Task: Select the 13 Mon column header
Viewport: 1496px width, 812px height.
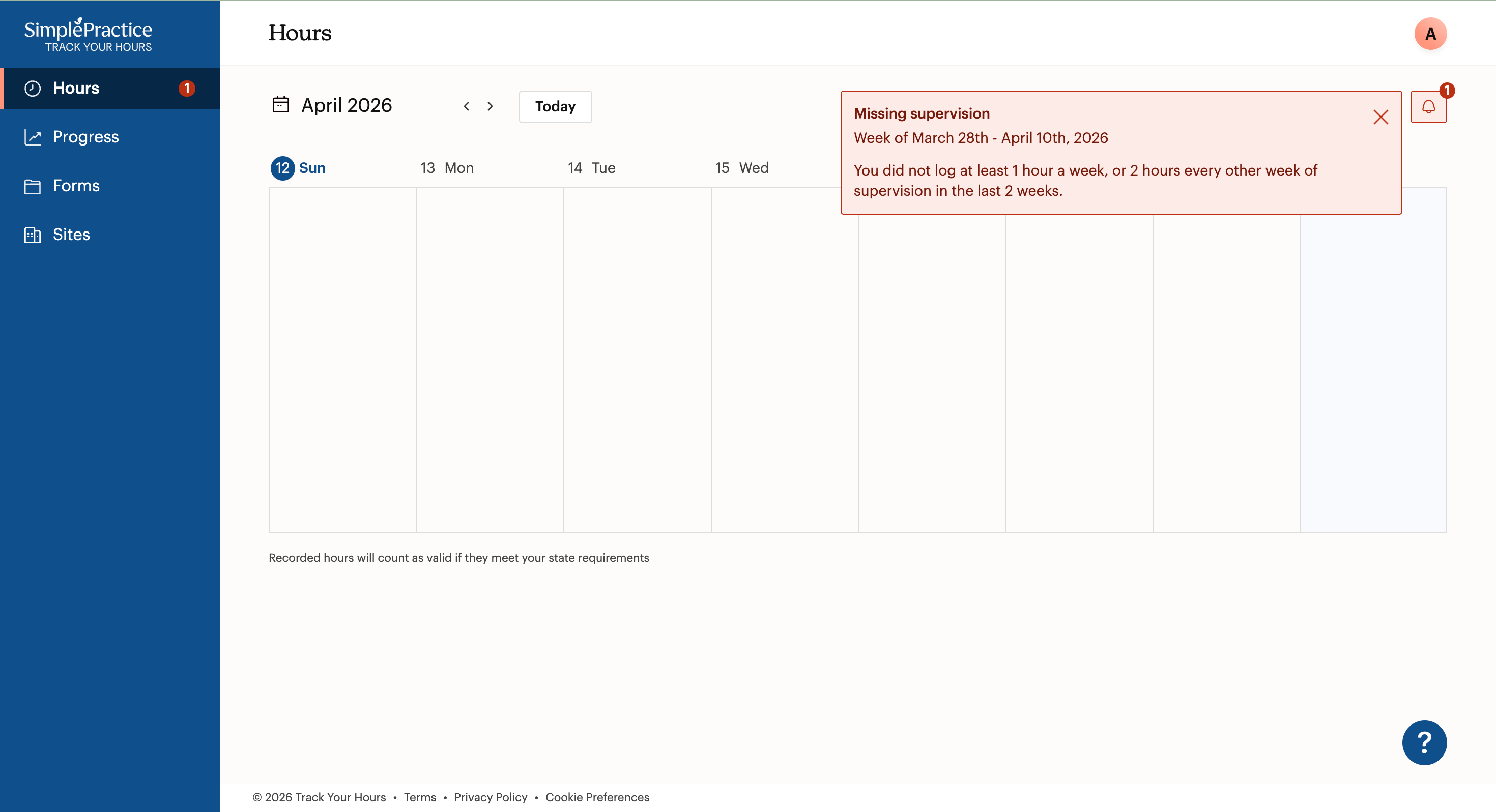Action: pos(447,168)
